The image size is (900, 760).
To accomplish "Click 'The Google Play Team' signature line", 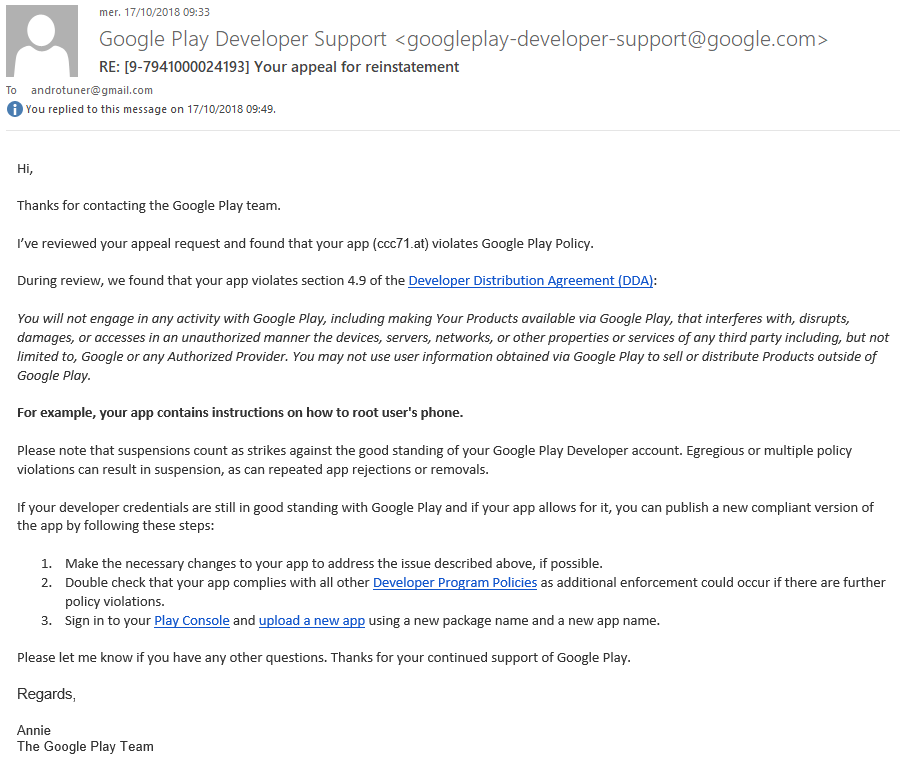I will [x=85, y=746].
